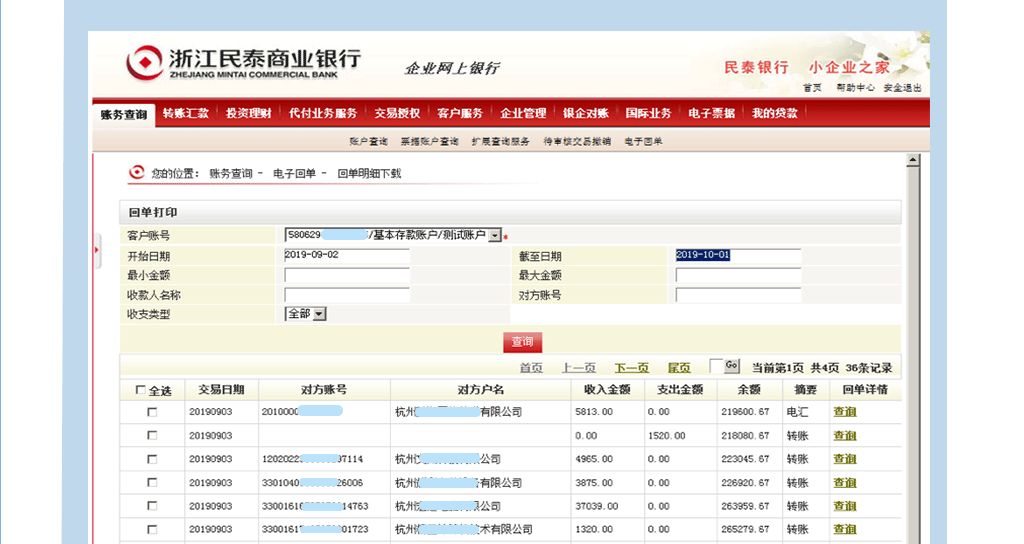Jump to 尾页 last page link
1024x544 pixels.
click(679, 368)
